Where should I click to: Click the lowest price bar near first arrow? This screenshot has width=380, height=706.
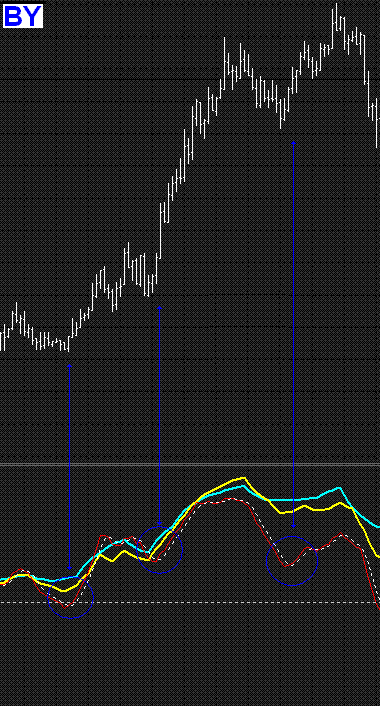[68, 344]
